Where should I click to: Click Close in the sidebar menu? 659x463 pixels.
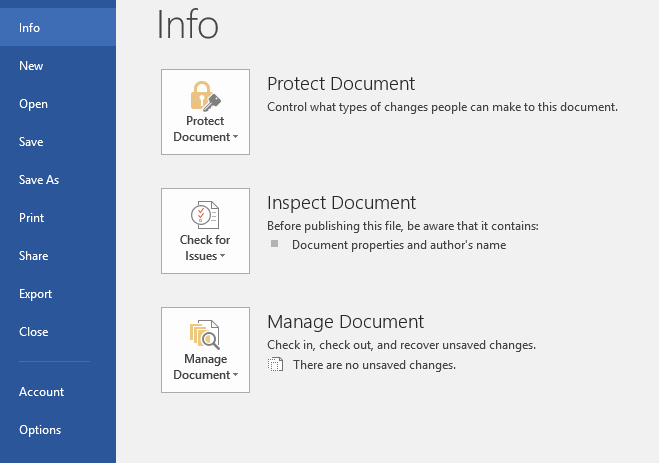point(58,332)
